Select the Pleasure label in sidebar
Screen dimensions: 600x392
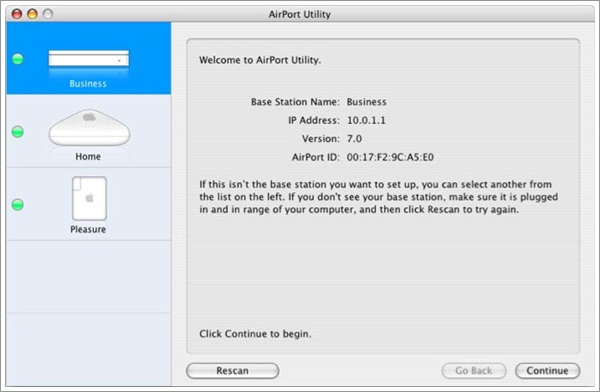[88, 229]
